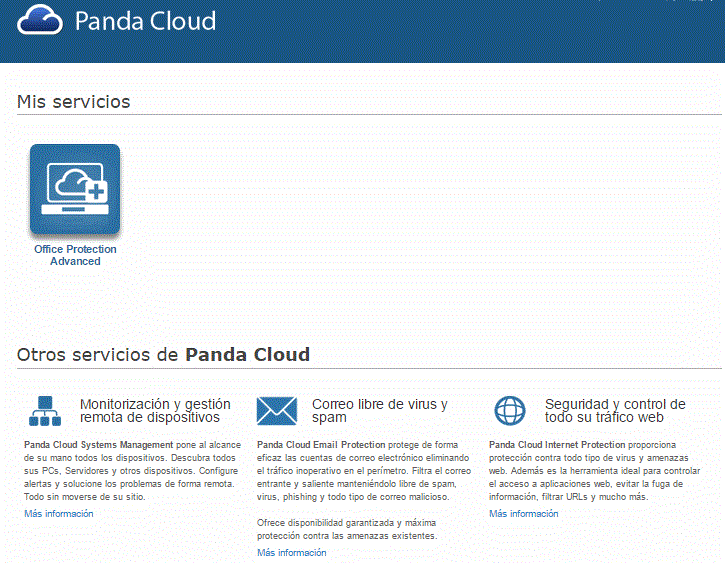The height and width of the screenshot is (563, 725).
Task: Click the Panda Cloud Email Protection text
Action: tap(321, 445)
